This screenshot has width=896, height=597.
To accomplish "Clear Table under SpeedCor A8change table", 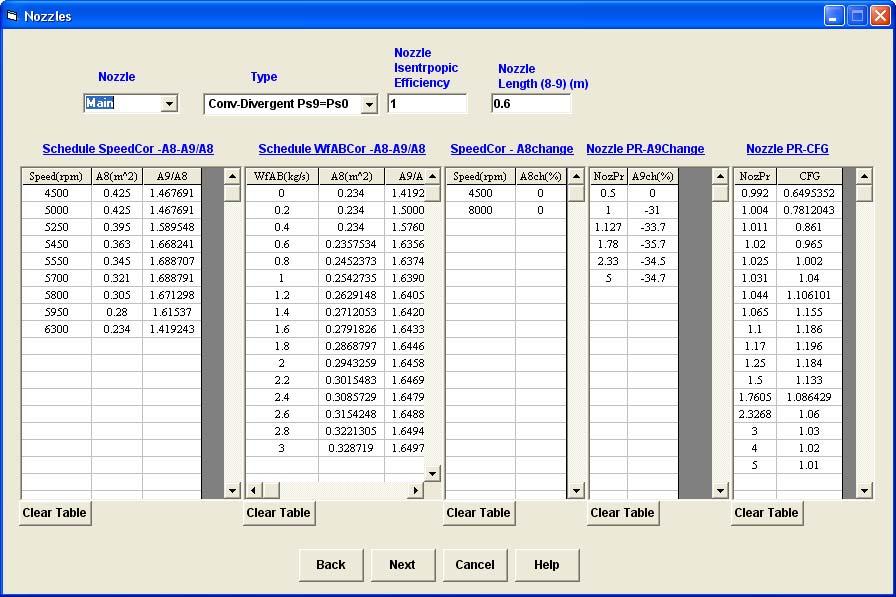I will point(479,513).
